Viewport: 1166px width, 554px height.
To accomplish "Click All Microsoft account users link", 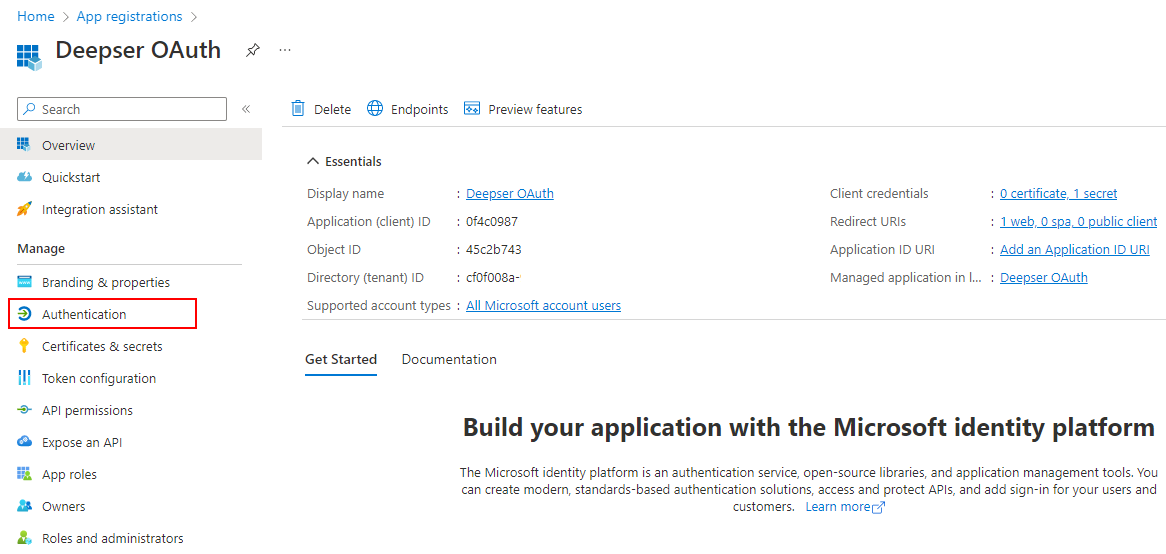I will pyautogui.click(x=544, y=306).
